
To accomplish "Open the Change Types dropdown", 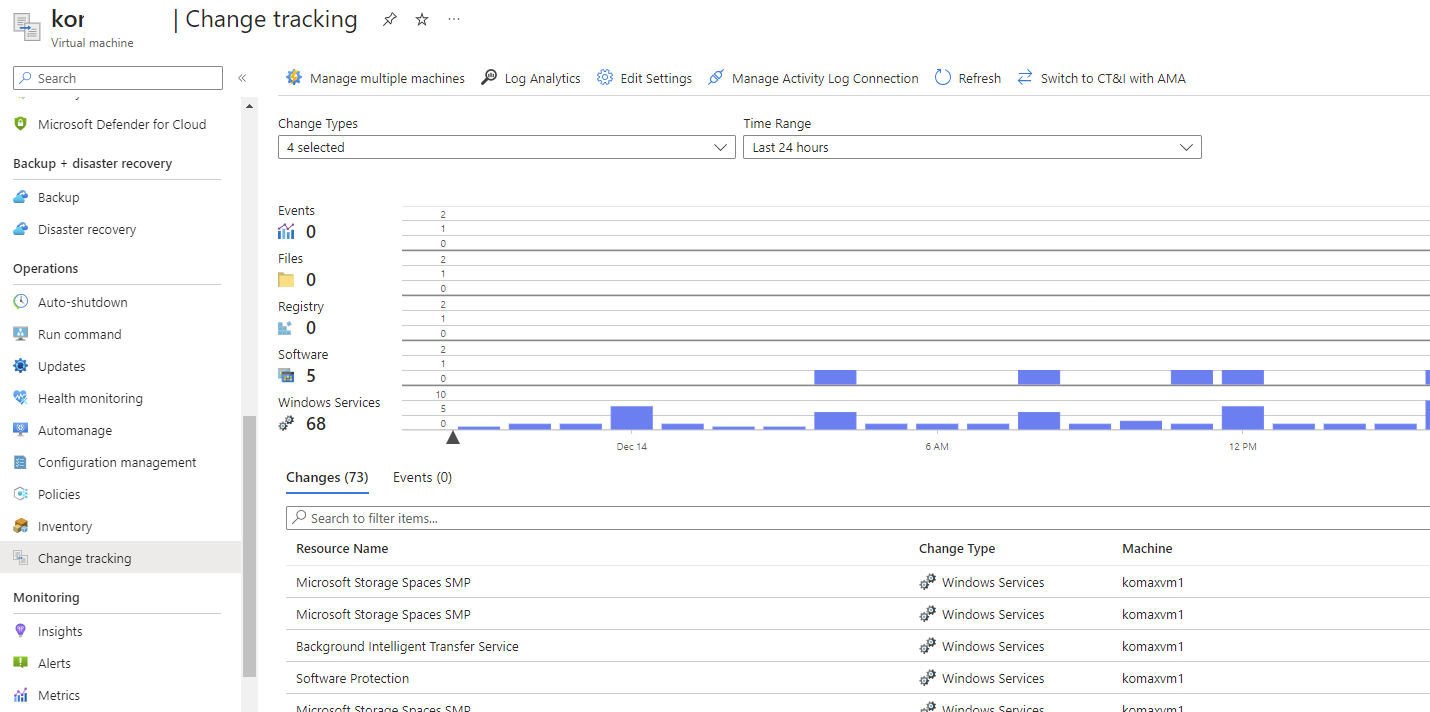I will [506, 147].
